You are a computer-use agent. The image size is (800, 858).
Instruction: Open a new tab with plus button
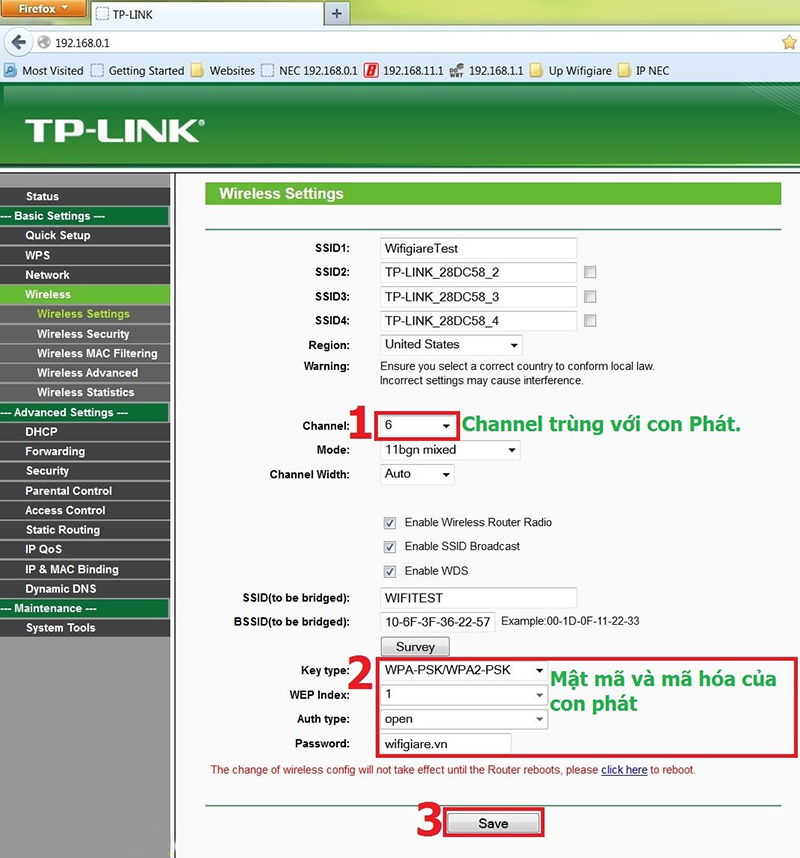pyautogui.click(x=337, y=14)
